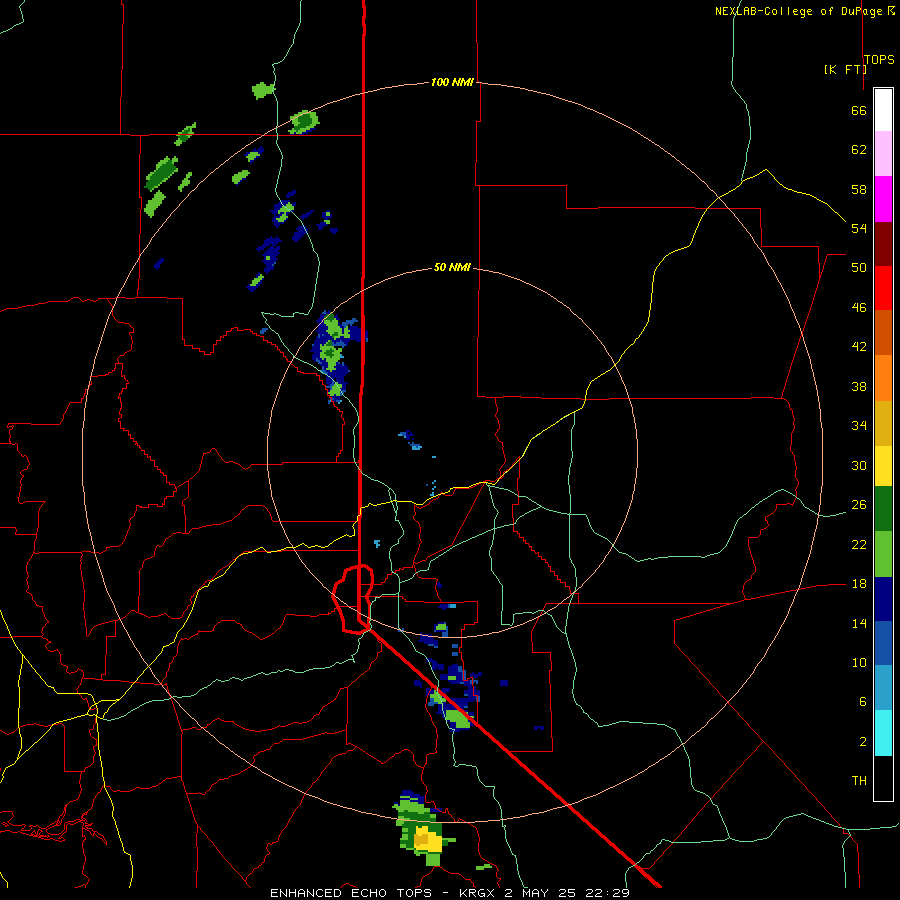Image resolution: width=900 pixels, height=900 pixels.
Task: Click the cyan legend swatch
Action: (883, 733)
